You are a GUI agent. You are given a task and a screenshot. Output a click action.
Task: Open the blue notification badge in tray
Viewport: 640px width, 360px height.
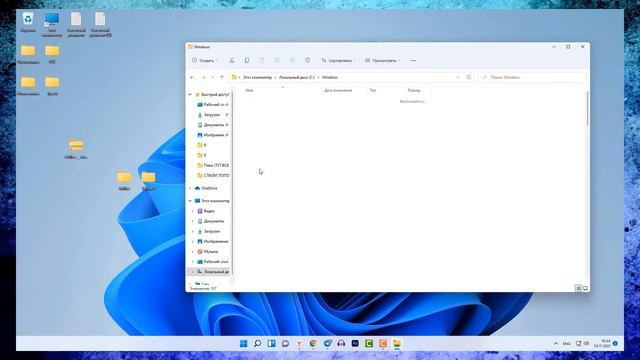click(615, 343)
